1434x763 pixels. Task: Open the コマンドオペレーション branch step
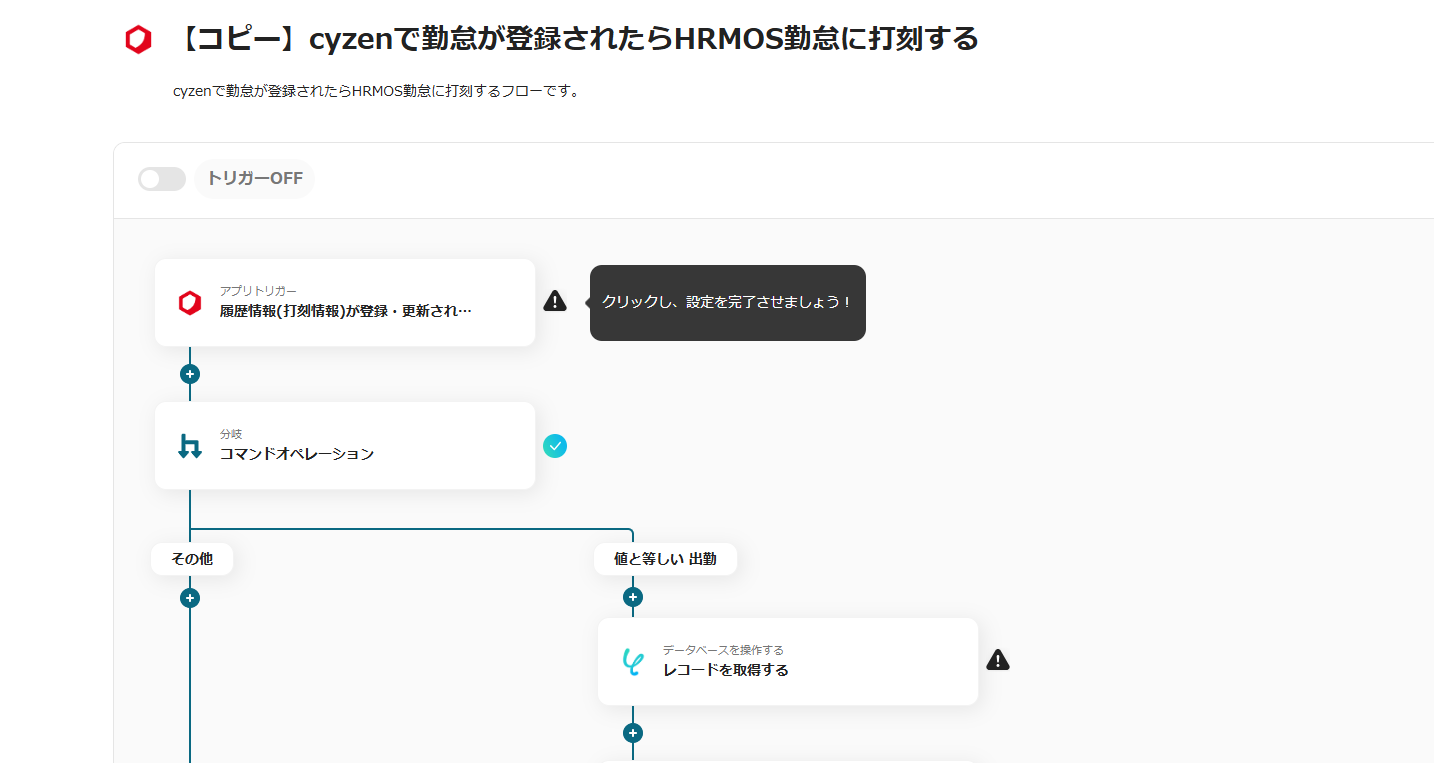345,446
